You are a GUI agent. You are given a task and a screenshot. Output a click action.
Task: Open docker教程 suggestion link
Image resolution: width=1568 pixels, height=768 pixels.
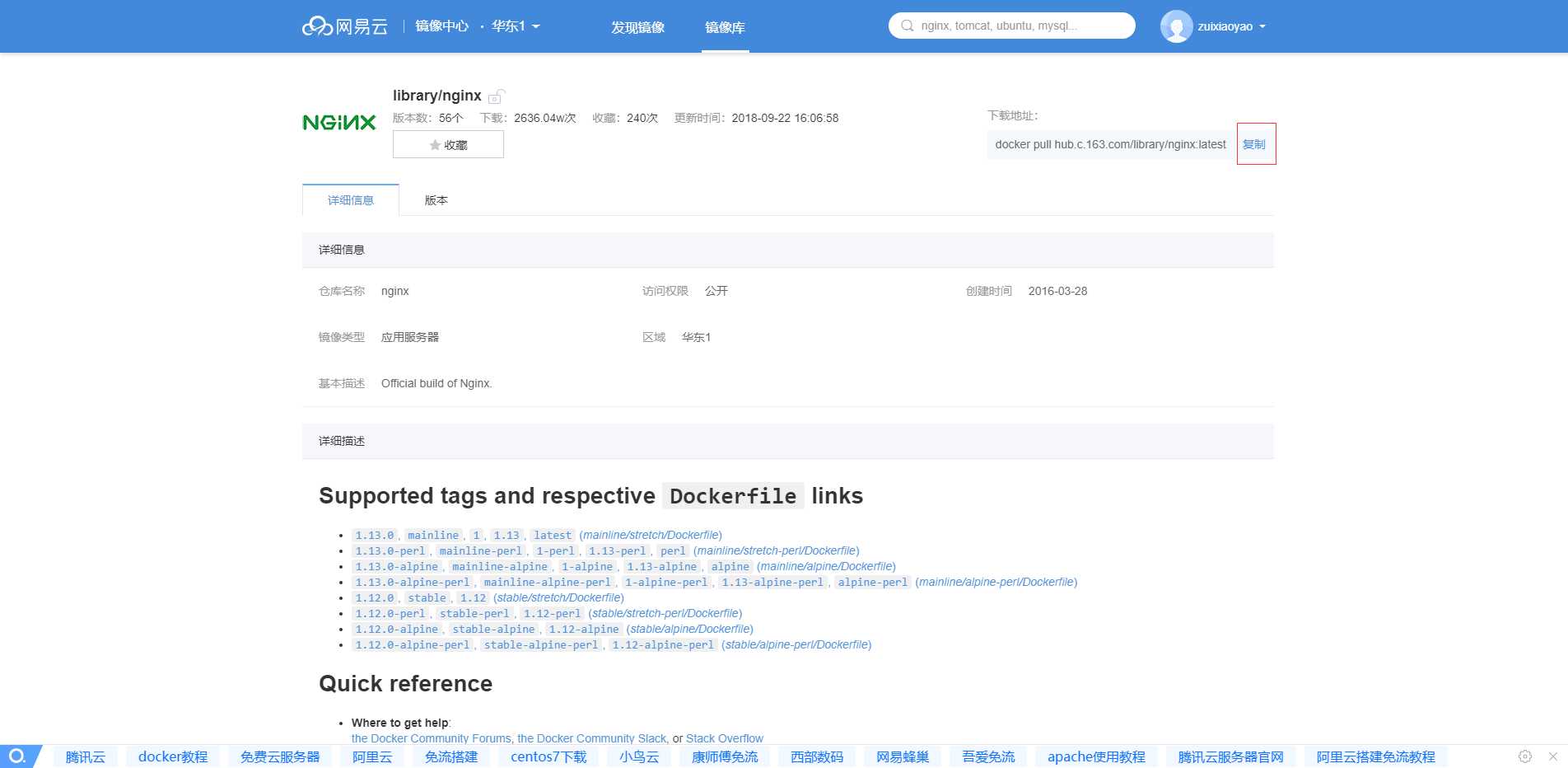click(x=173, y=756)
